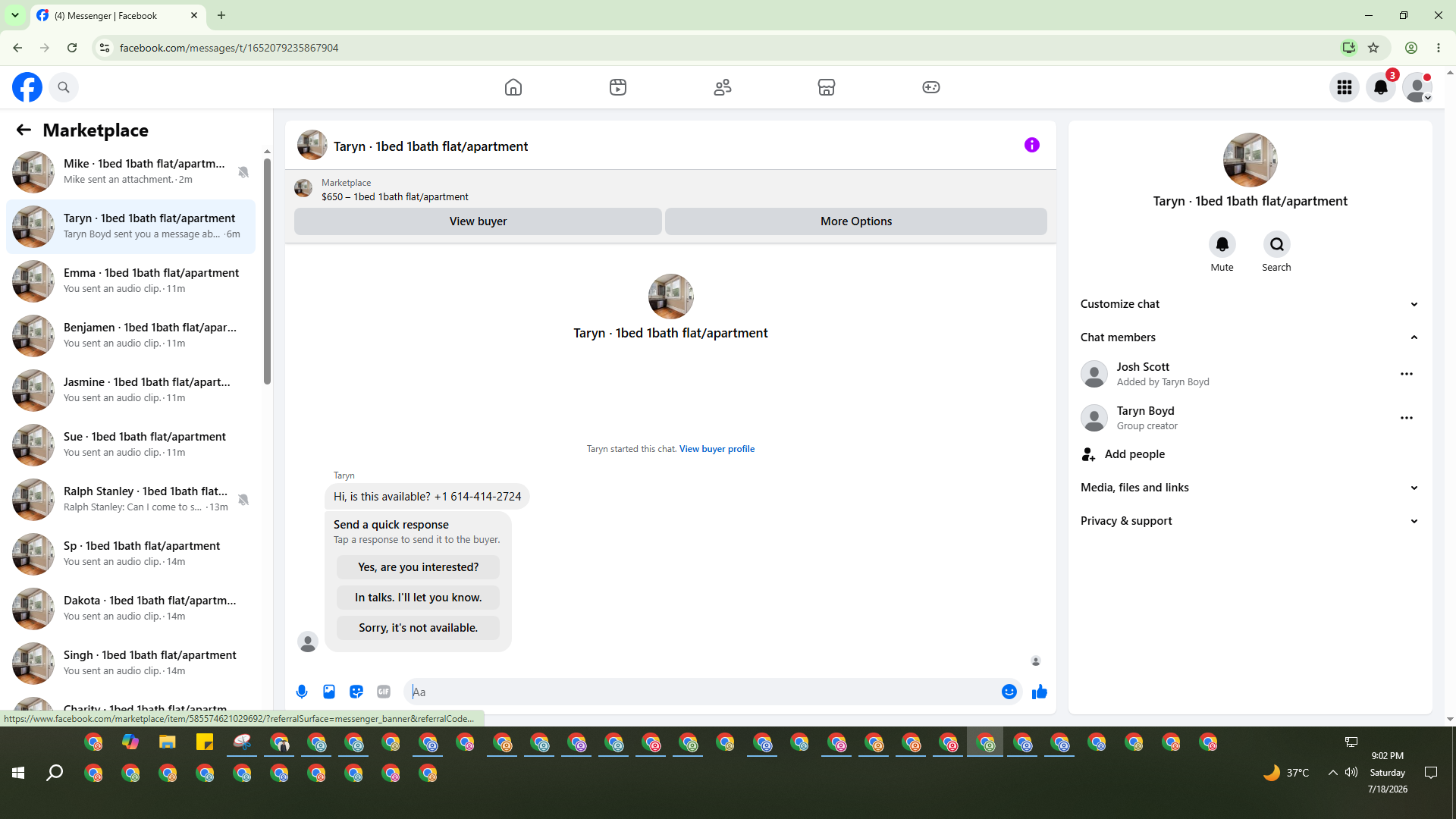Open Sticky Notes from taskbar
Screen dimensions: 1456x819
point(205,742)
